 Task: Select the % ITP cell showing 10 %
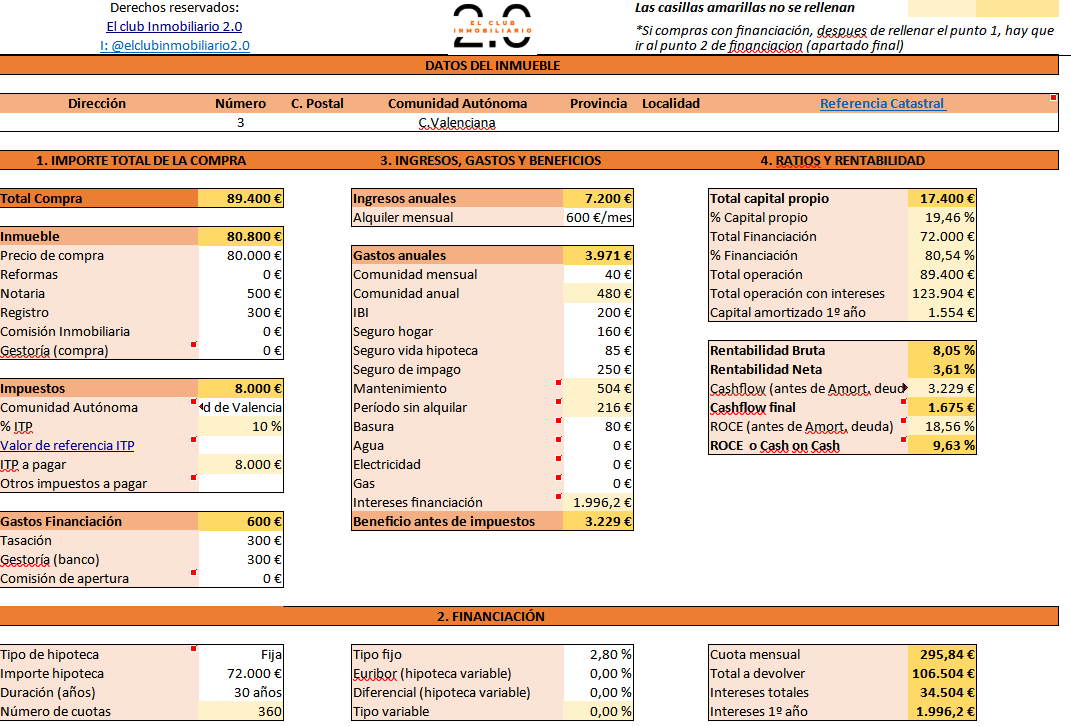click(240, 427)
